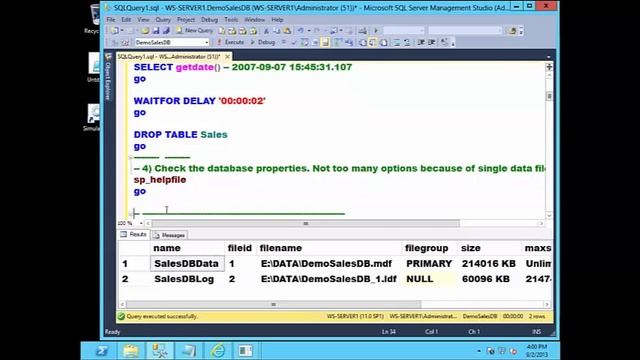The width and height of the screenshot is (640, 360).
Task: Click the Execute button
Action: pyautogui.click(x=230, y=42)
